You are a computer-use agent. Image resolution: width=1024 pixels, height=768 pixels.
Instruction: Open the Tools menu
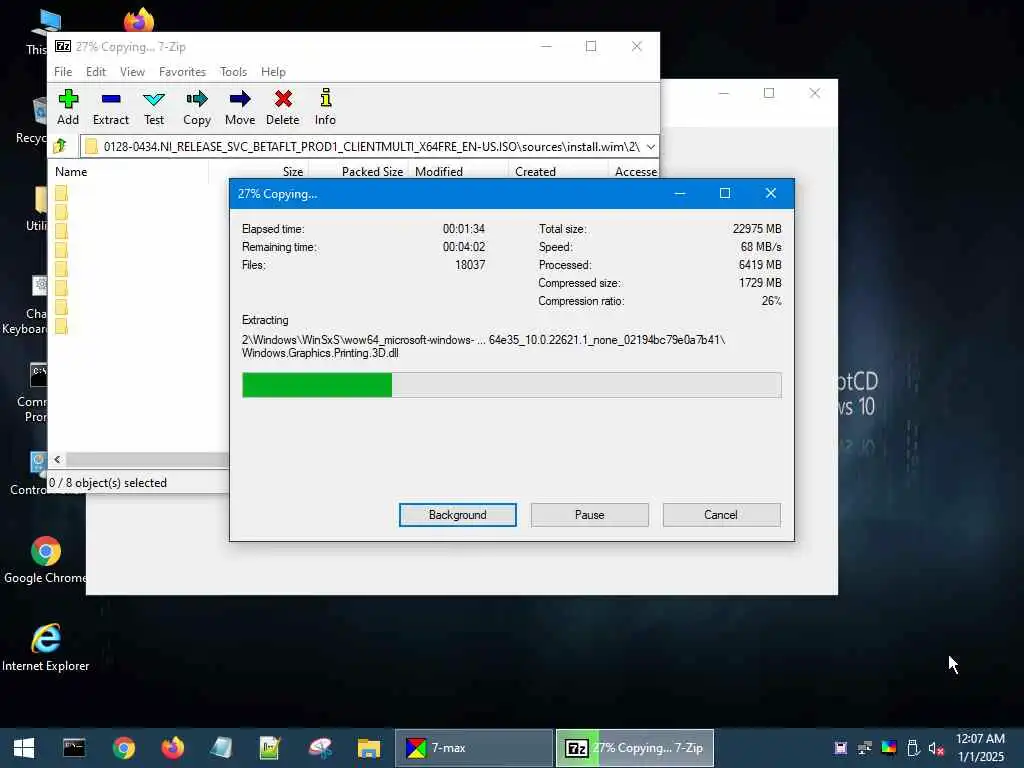pos(233,72)
